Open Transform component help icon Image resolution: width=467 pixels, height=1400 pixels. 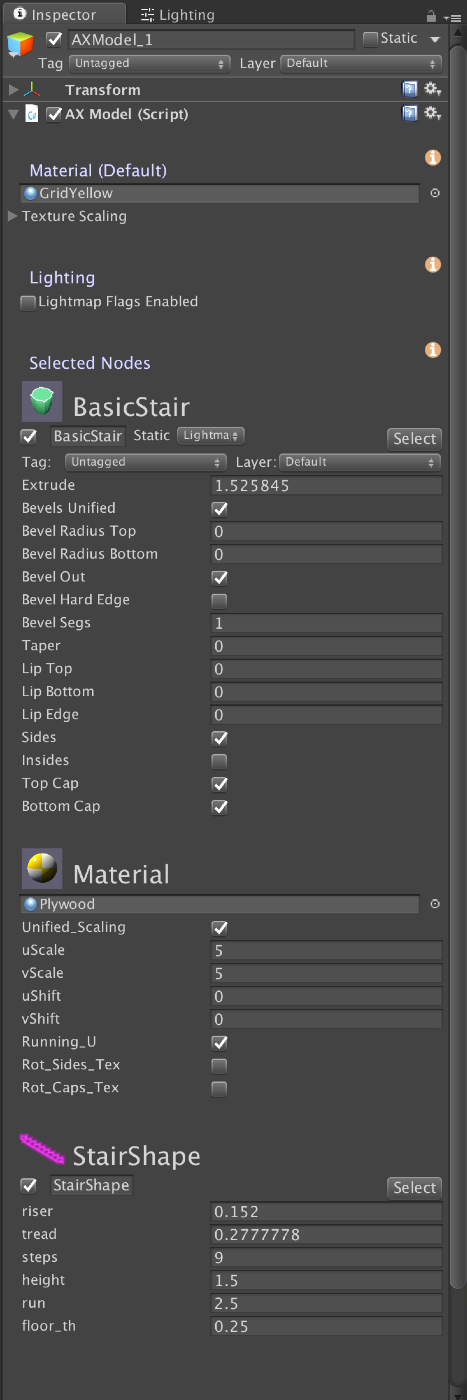[410, 89]
